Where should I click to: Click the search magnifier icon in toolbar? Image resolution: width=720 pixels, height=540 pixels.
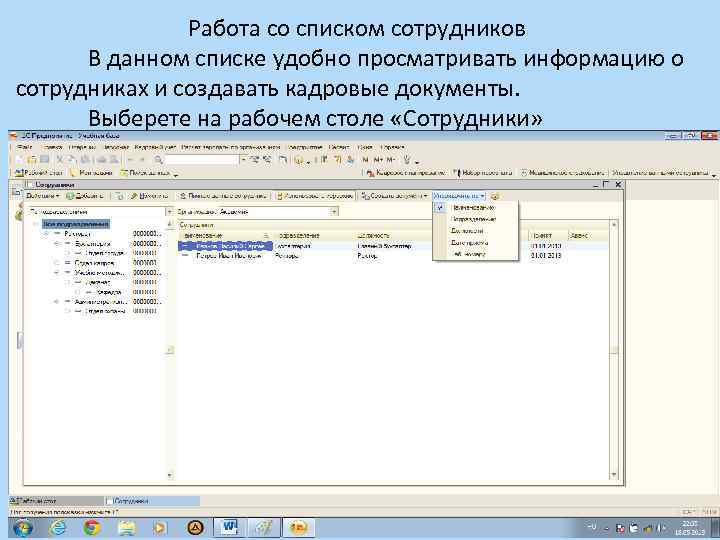pyautogui.click(x=158, y=160)
